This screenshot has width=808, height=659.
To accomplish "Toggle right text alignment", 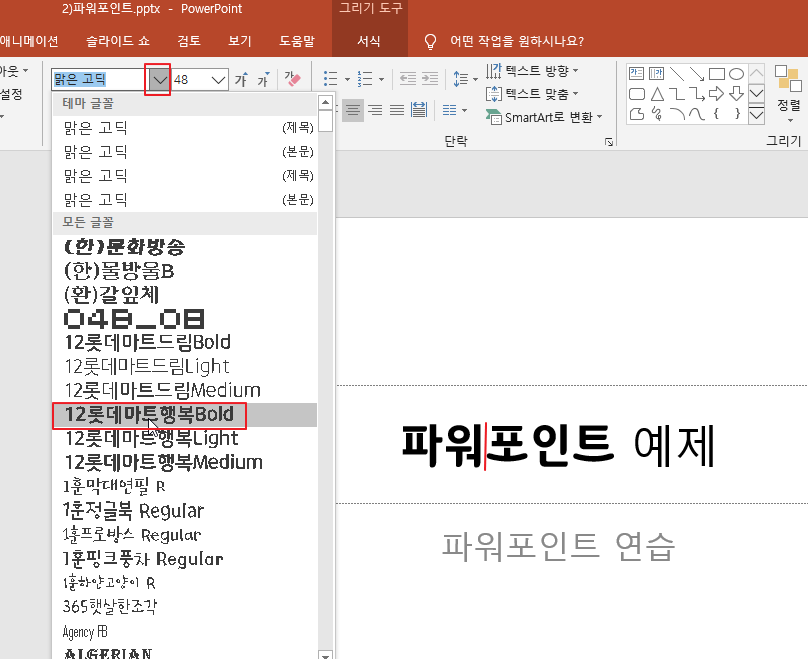I will coord(375,110).
